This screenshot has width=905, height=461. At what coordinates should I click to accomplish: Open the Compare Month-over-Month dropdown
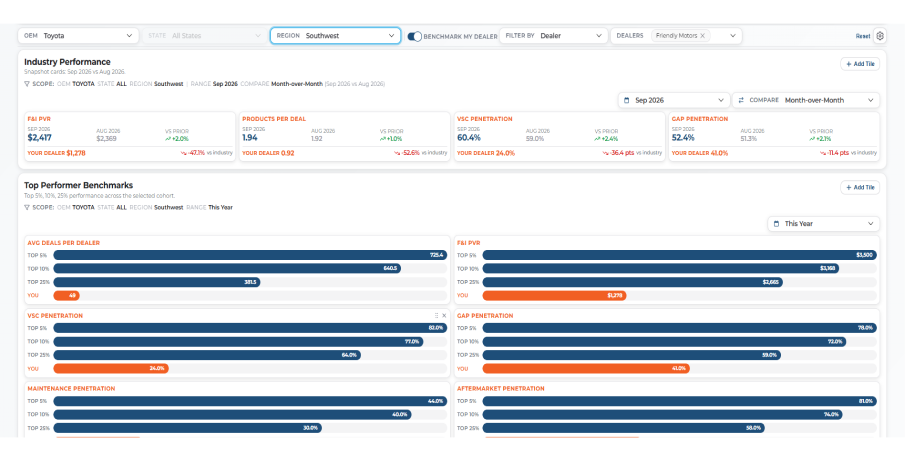806,100
